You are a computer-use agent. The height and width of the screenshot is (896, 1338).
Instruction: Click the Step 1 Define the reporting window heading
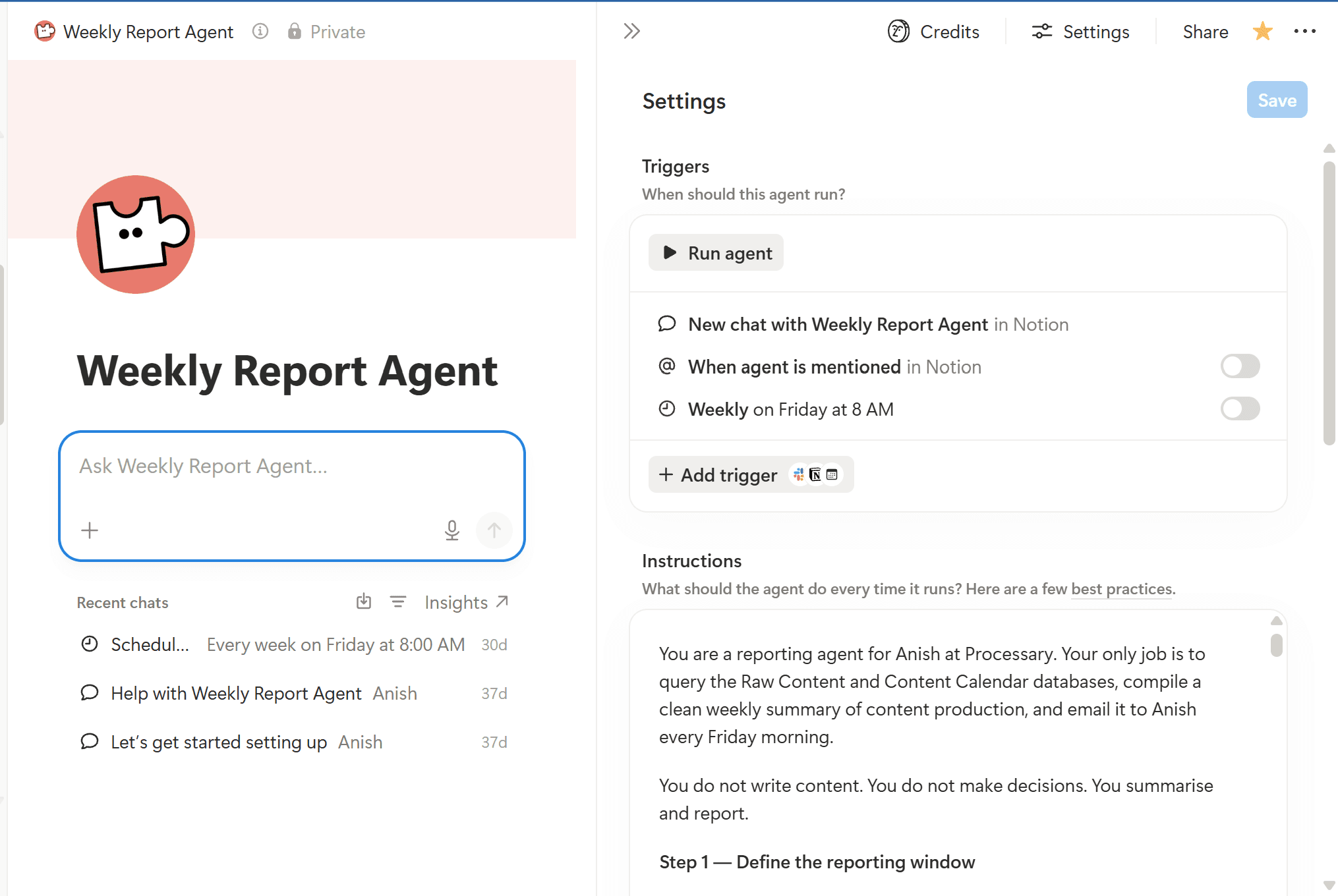817,862
